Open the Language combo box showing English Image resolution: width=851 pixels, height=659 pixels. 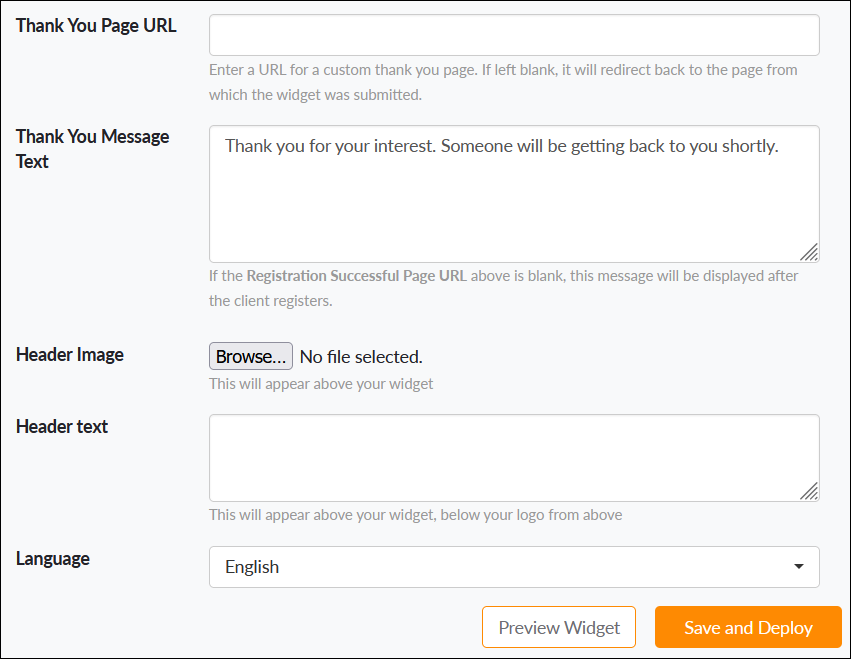click(514, 567)
